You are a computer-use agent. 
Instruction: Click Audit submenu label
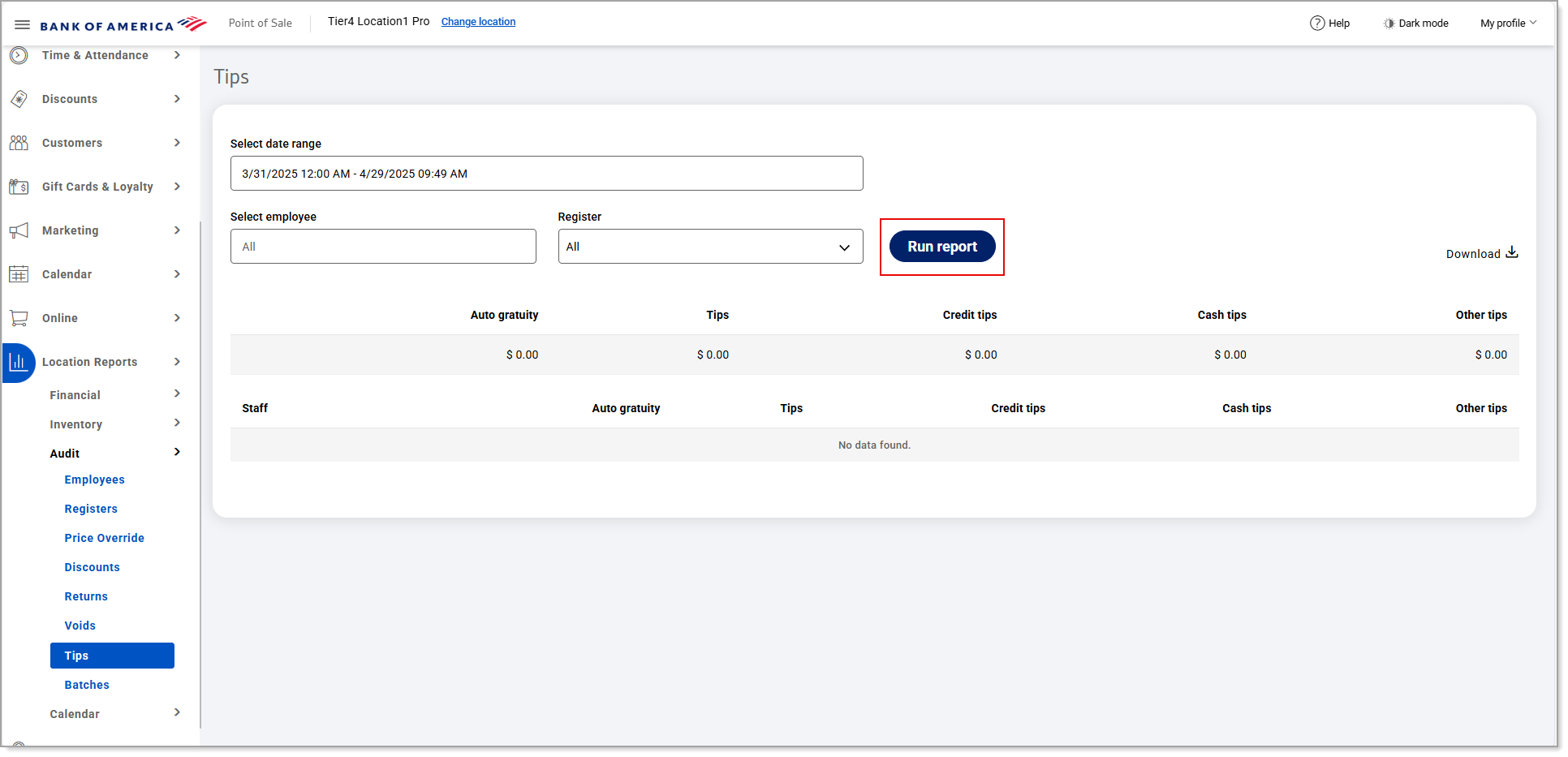point(65,454)
